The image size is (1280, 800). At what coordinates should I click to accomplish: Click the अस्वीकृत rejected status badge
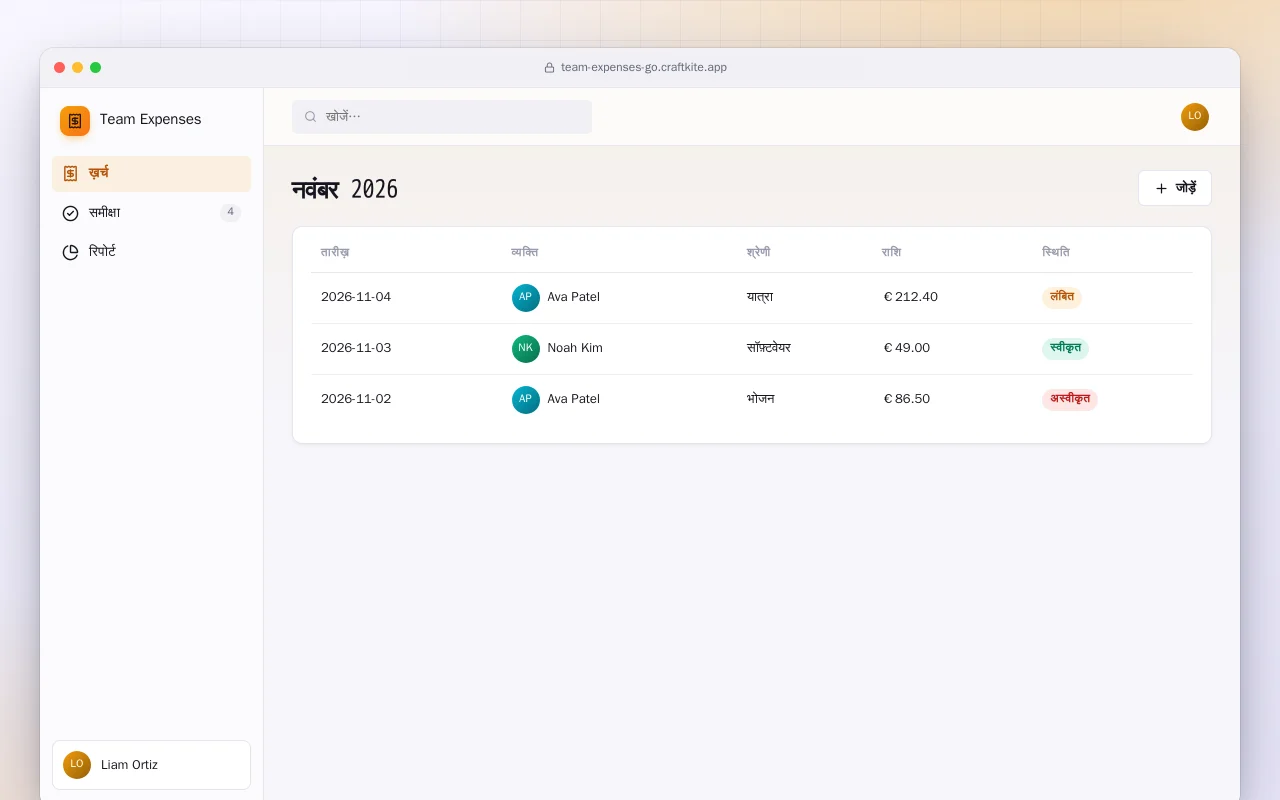[x=1070, y=399]
